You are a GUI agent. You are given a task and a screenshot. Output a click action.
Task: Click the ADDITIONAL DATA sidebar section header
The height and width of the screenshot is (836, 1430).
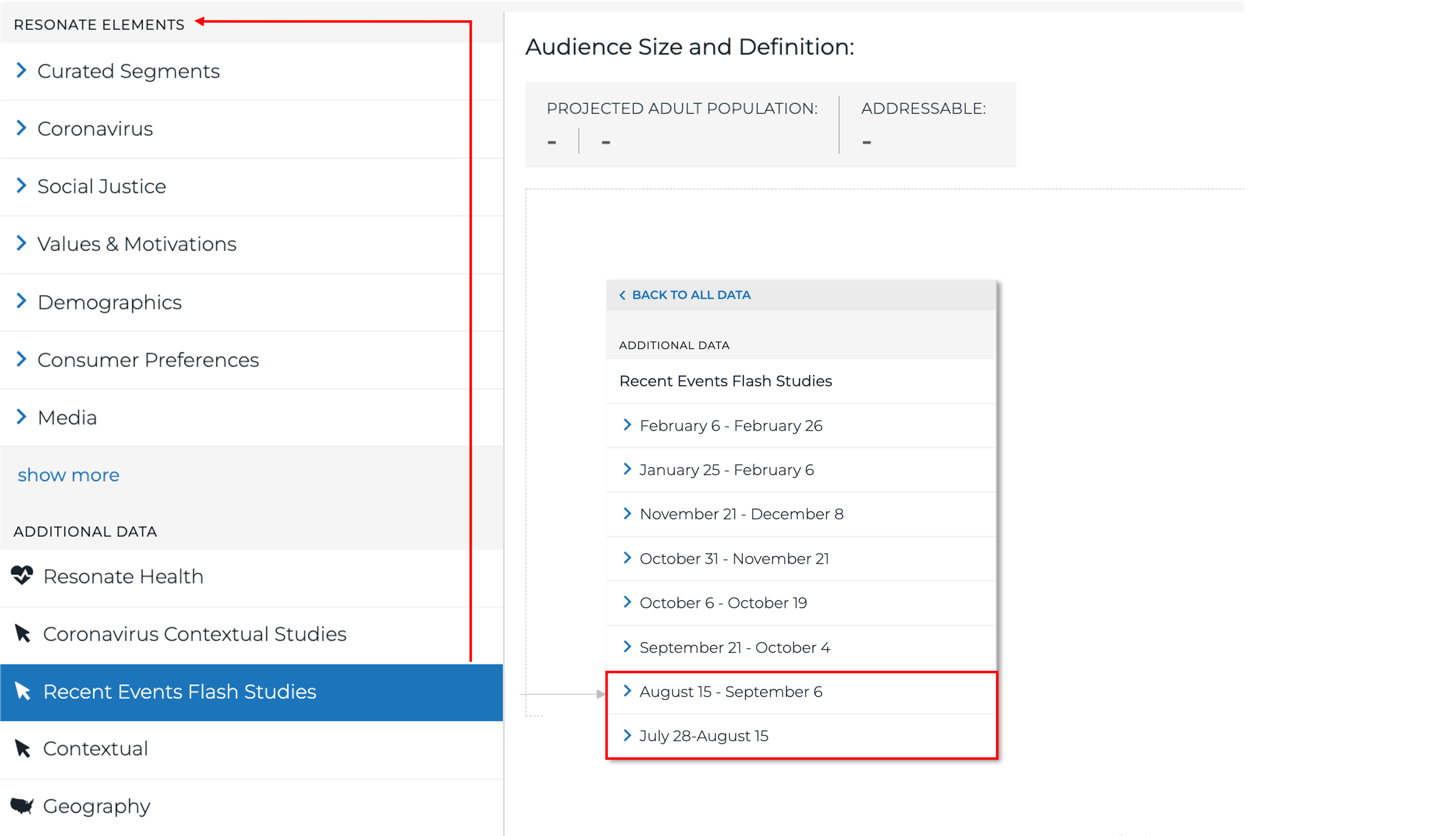pos(85,531)
